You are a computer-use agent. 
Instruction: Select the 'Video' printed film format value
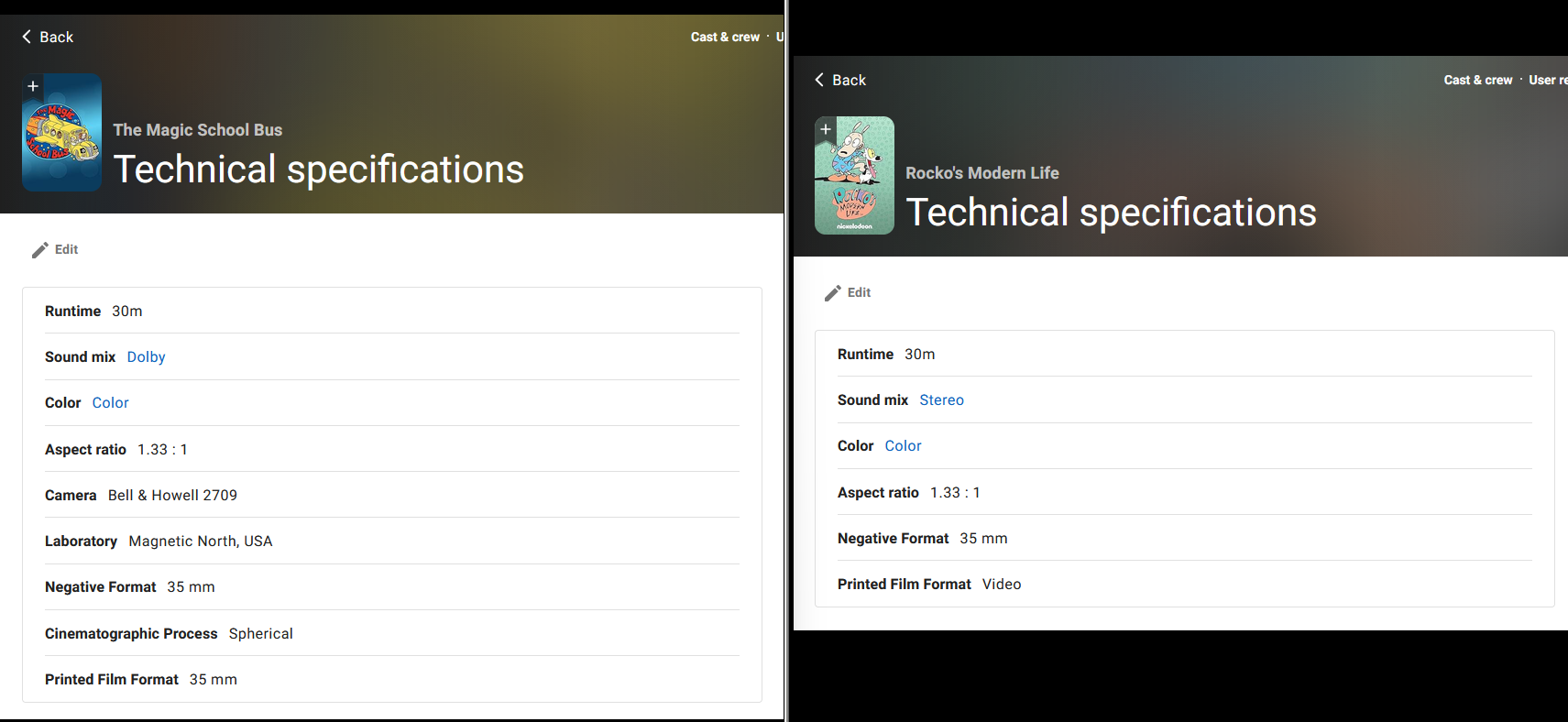coord(1002,585)
